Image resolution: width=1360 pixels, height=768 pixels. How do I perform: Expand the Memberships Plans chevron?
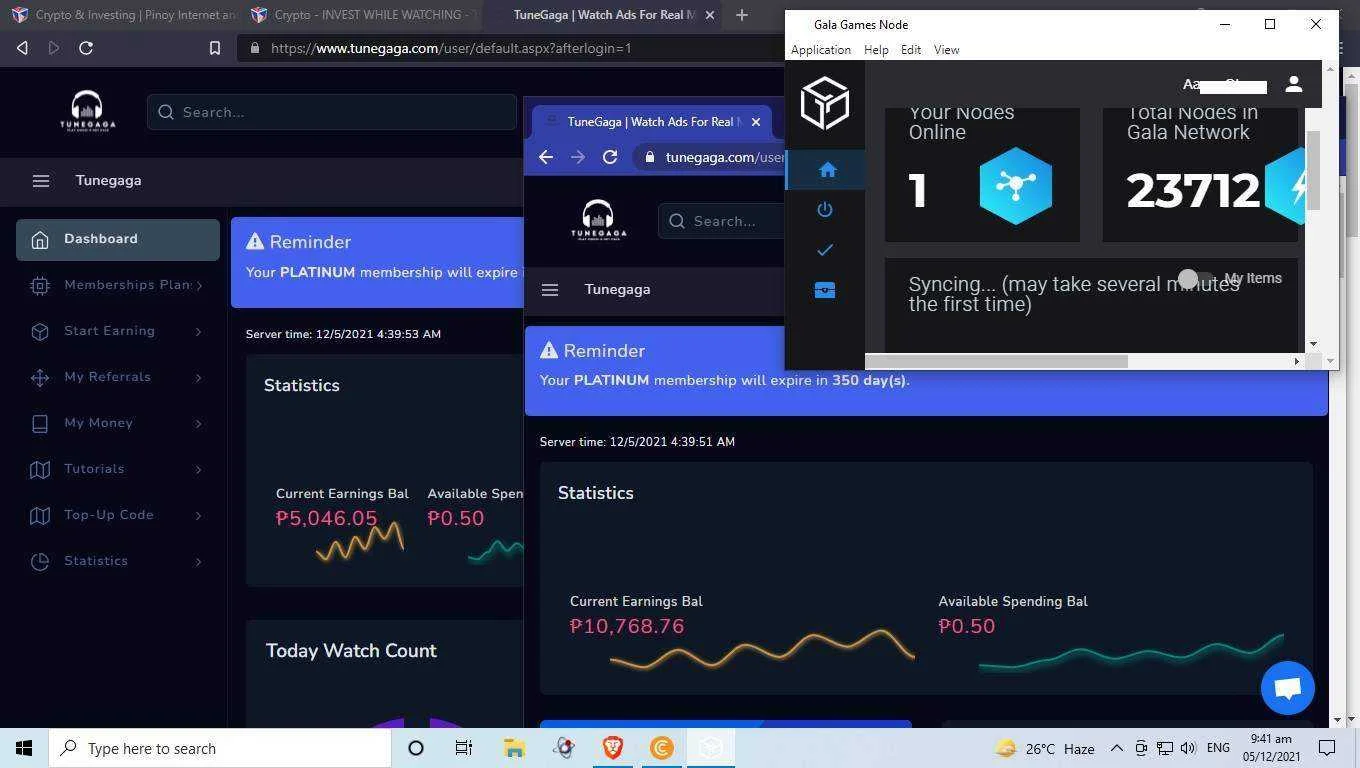198,285
